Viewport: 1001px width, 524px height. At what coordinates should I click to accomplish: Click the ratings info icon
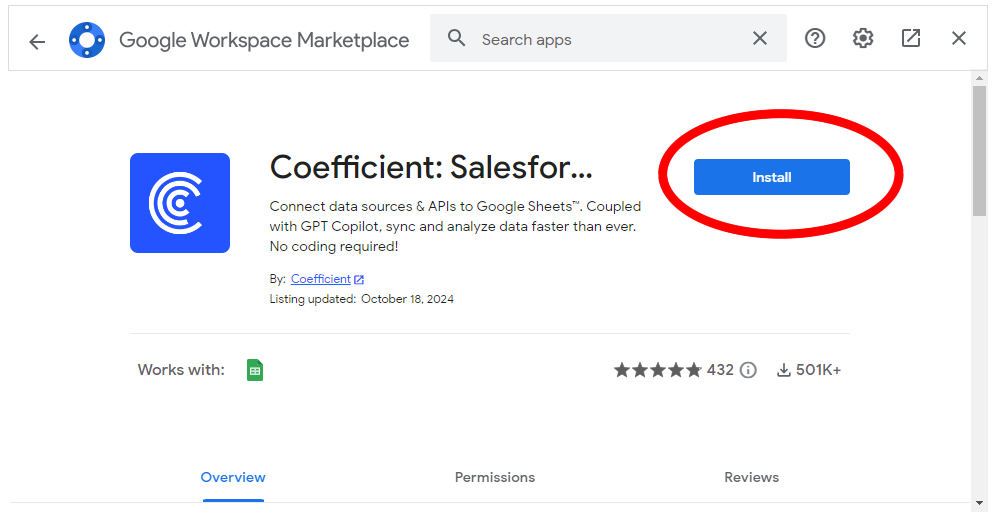(748, 370)
